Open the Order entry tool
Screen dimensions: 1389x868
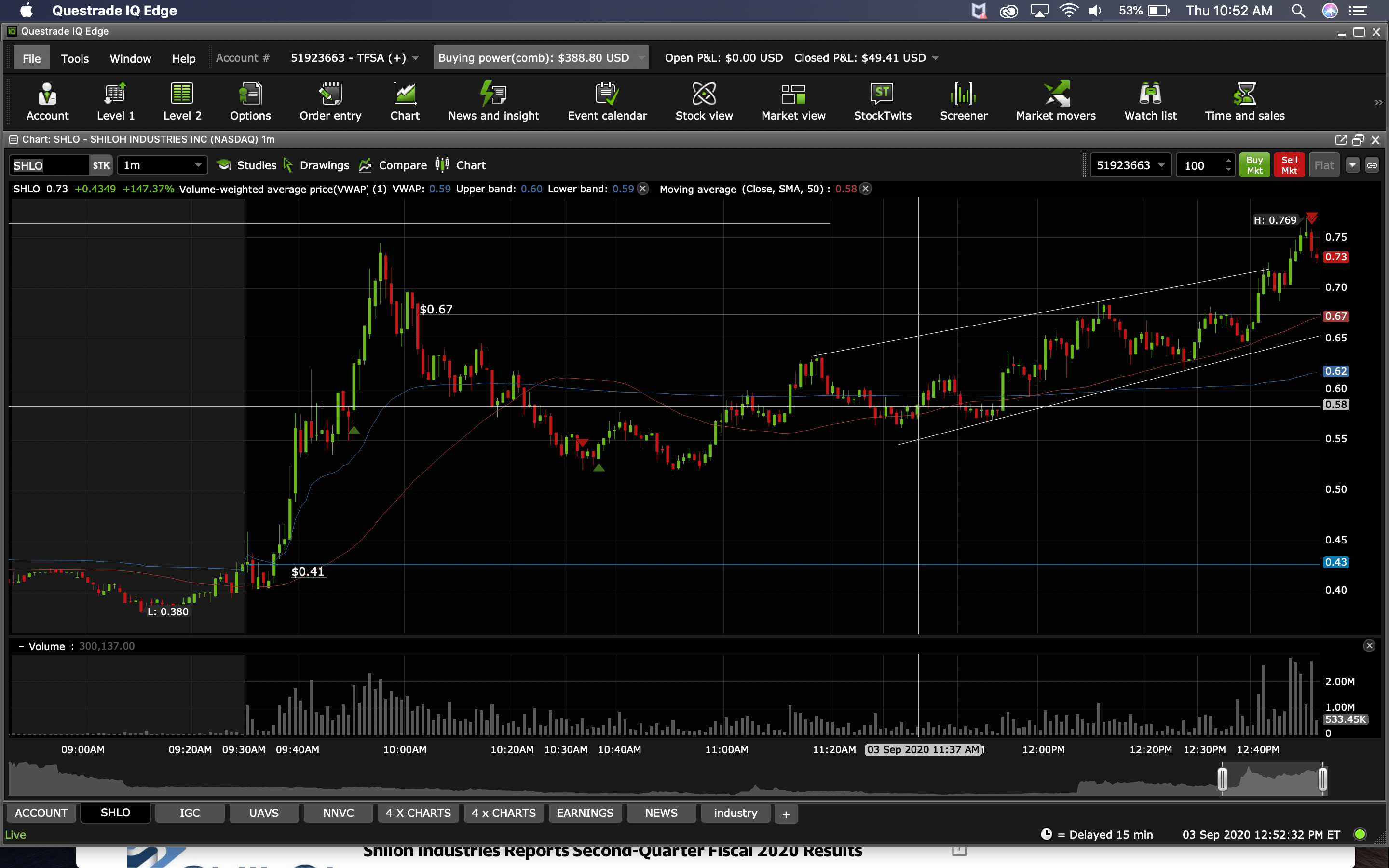pos(330,102)
